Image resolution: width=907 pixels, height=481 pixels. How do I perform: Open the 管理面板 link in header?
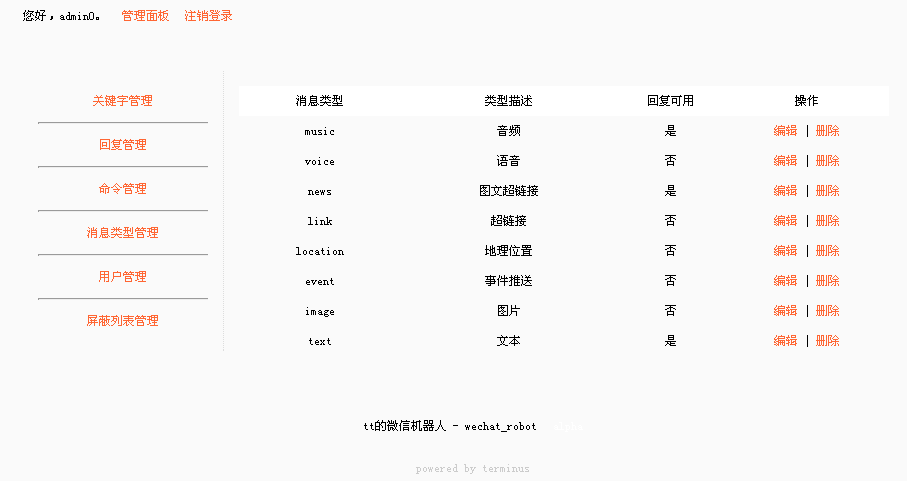pyautogui.click(x=145, y=16)
